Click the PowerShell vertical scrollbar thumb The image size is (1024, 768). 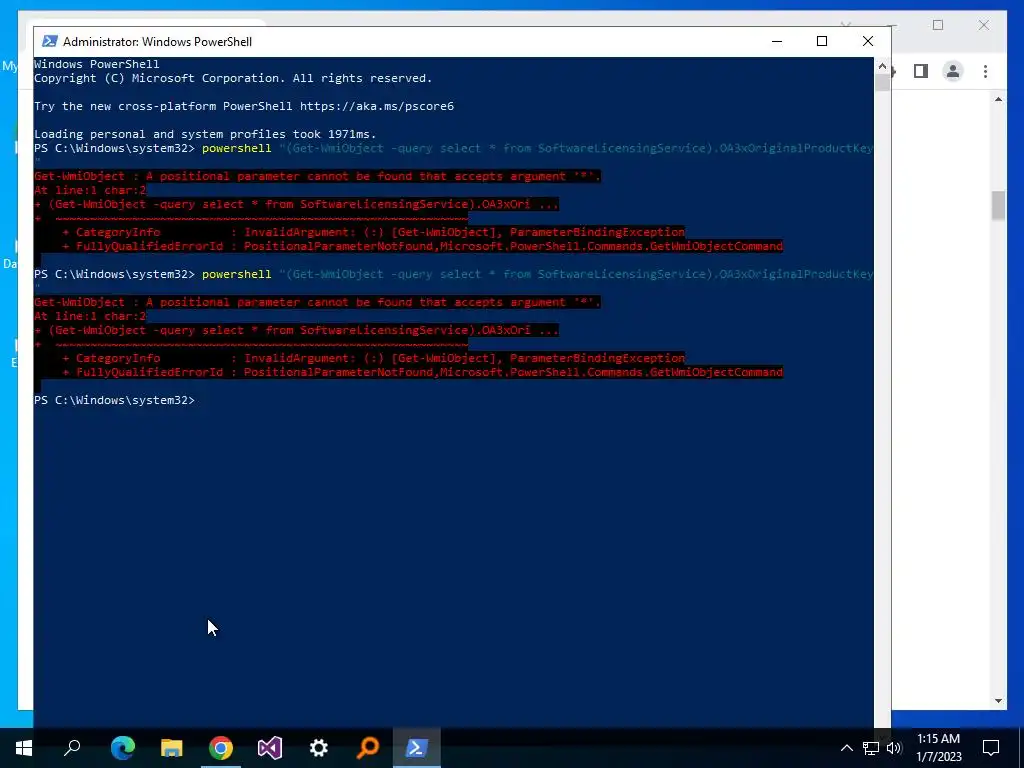click(882, 83)
